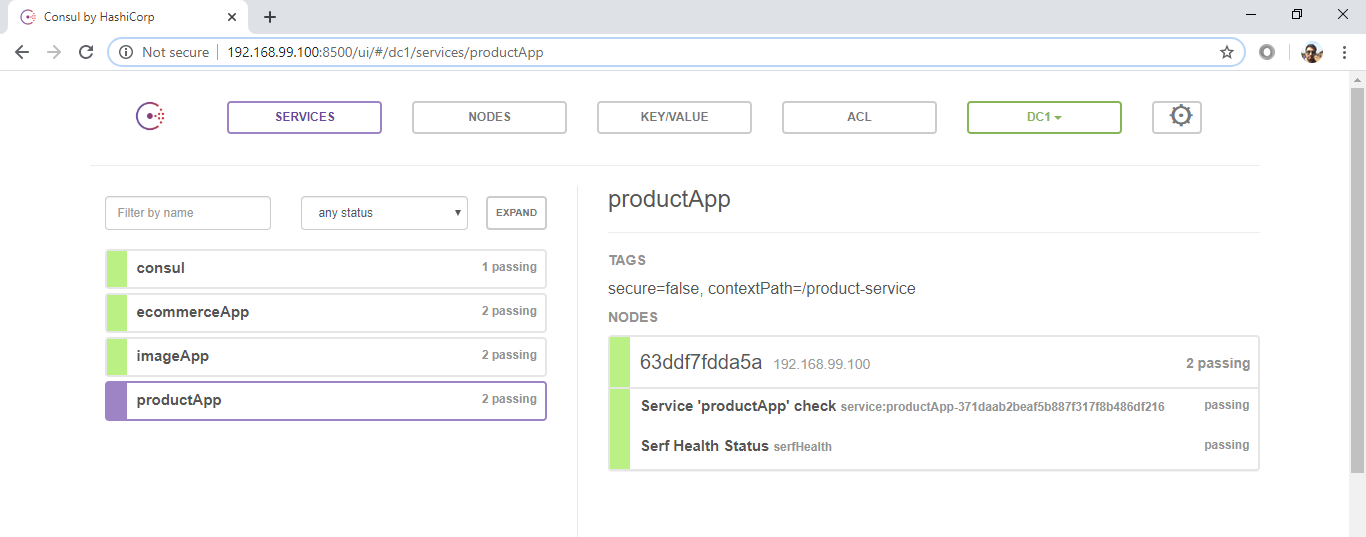View the Not secure site info icon
The image size is (1366, 537).
(x=126, y=52)
